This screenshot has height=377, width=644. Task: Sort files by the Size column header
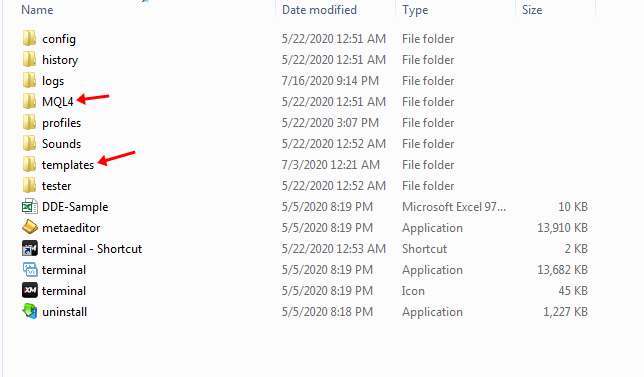point(532,9)
